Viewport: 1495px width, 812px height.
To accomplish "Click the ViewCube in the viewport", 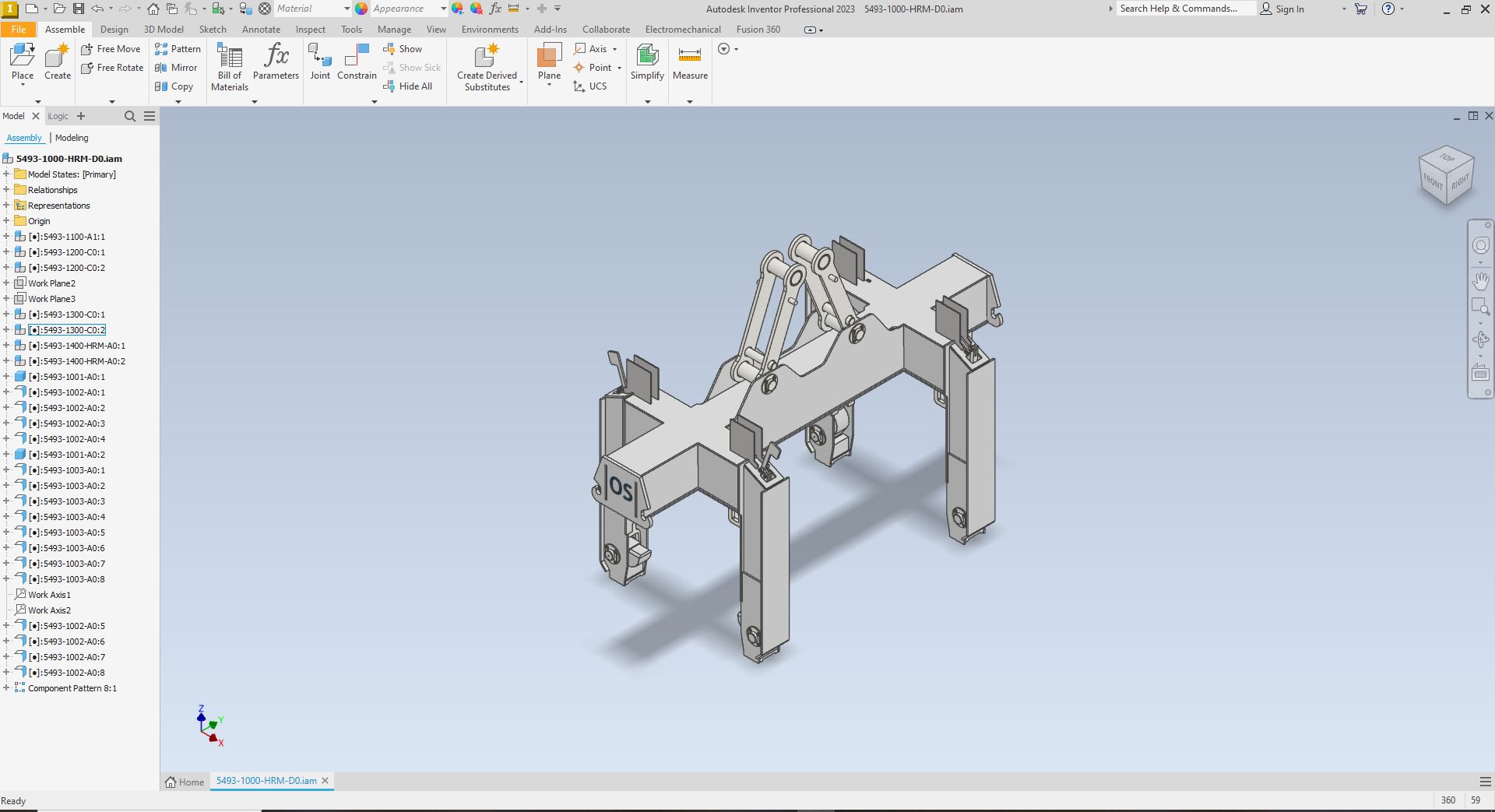I will click(1447, 177).
